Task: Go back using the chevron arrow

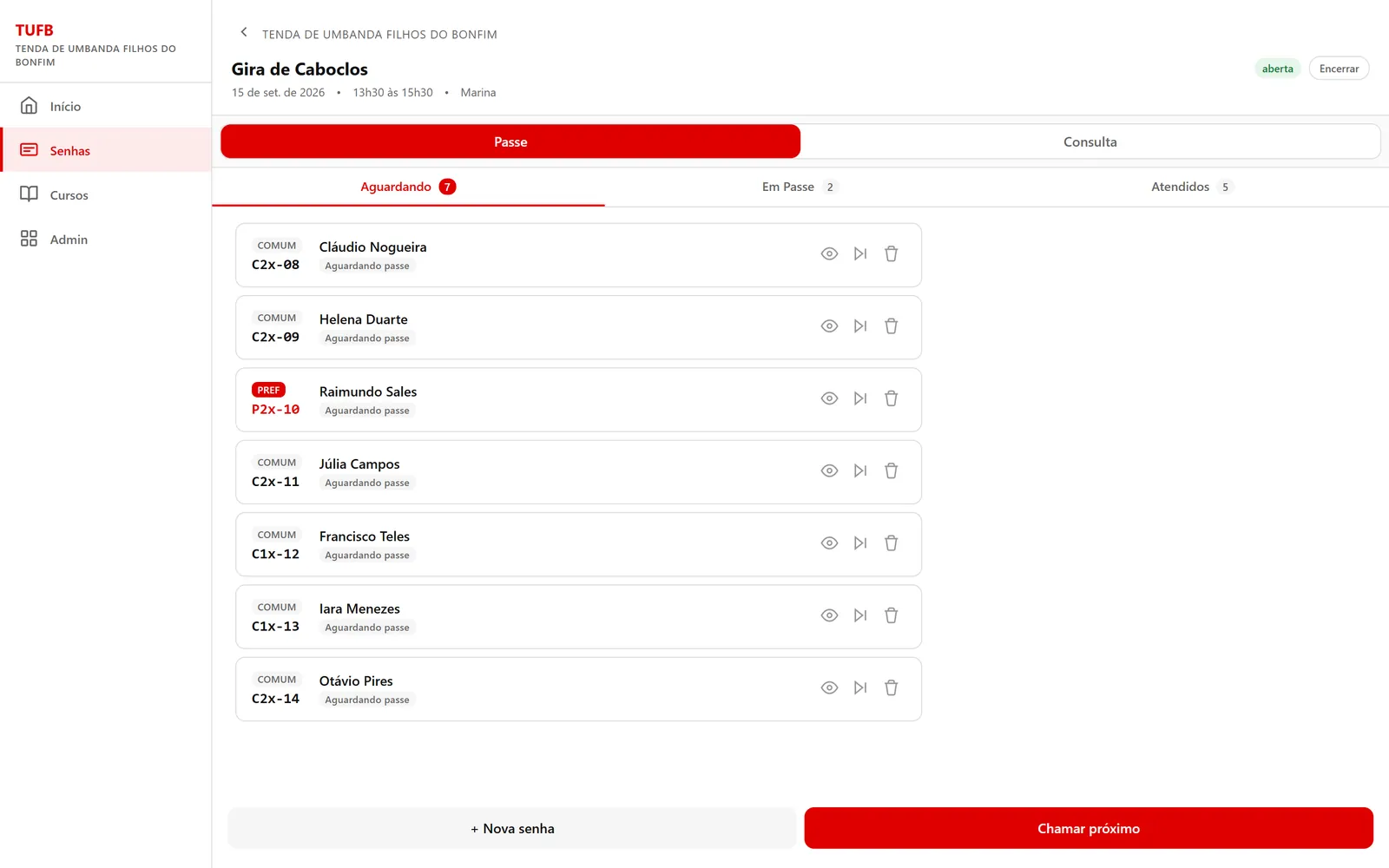Action: pyautogui.click(x=244, y=32)
